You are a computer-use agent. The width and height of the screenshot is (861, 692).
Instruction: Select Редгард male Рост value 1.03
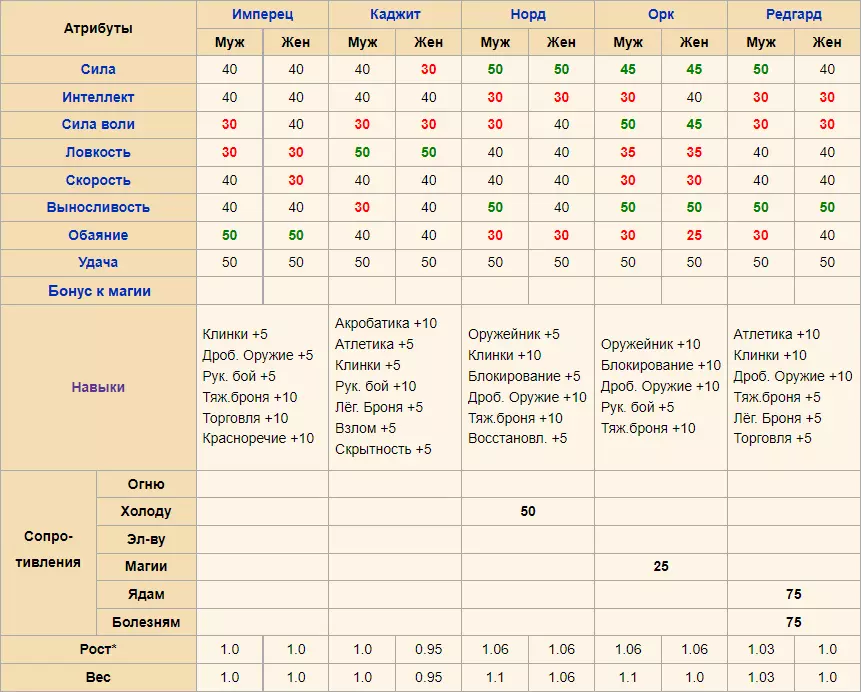click(761, 649)
